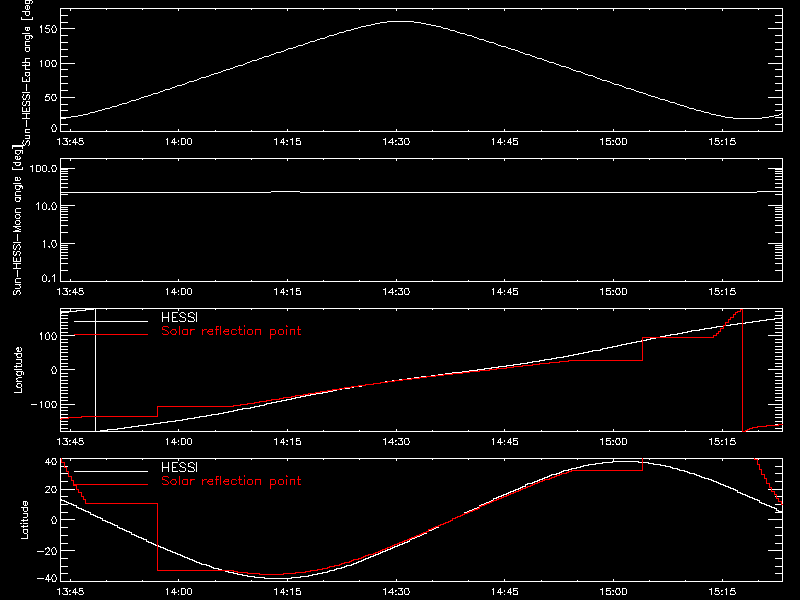This screenshot has height=600, width=800.
Task: Click 14:15 time label under Moon angle plot
Action: (x=287, y=292)
